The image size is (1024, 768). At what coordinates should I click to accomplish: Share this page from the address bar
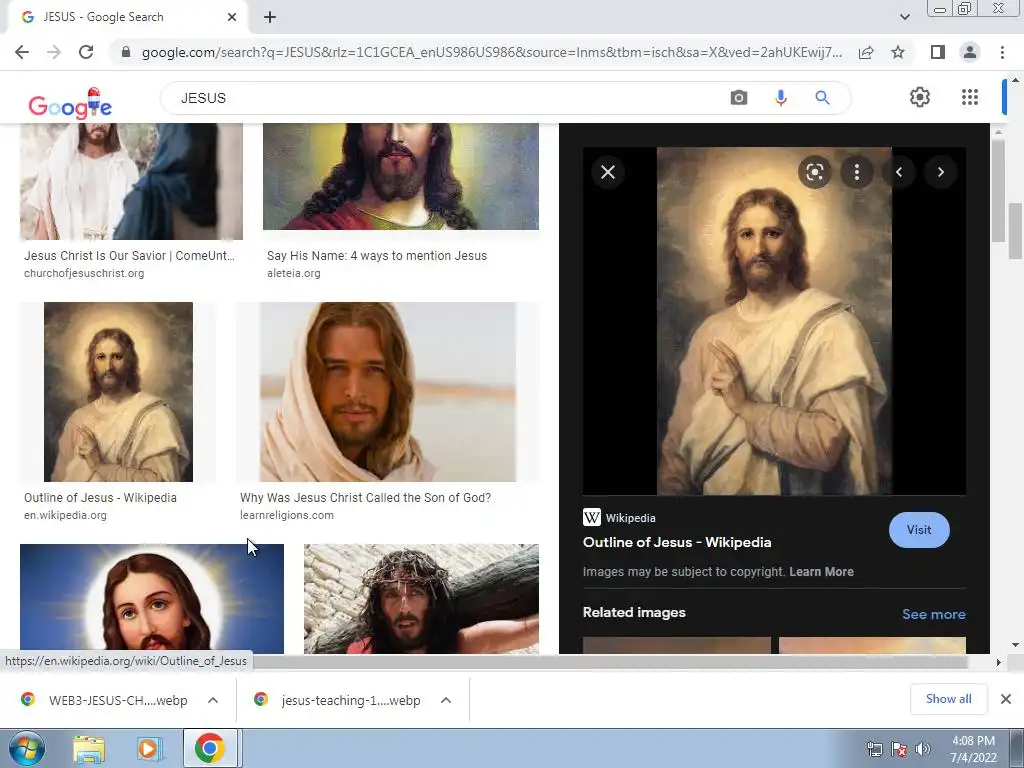click(x=866, y=52)
